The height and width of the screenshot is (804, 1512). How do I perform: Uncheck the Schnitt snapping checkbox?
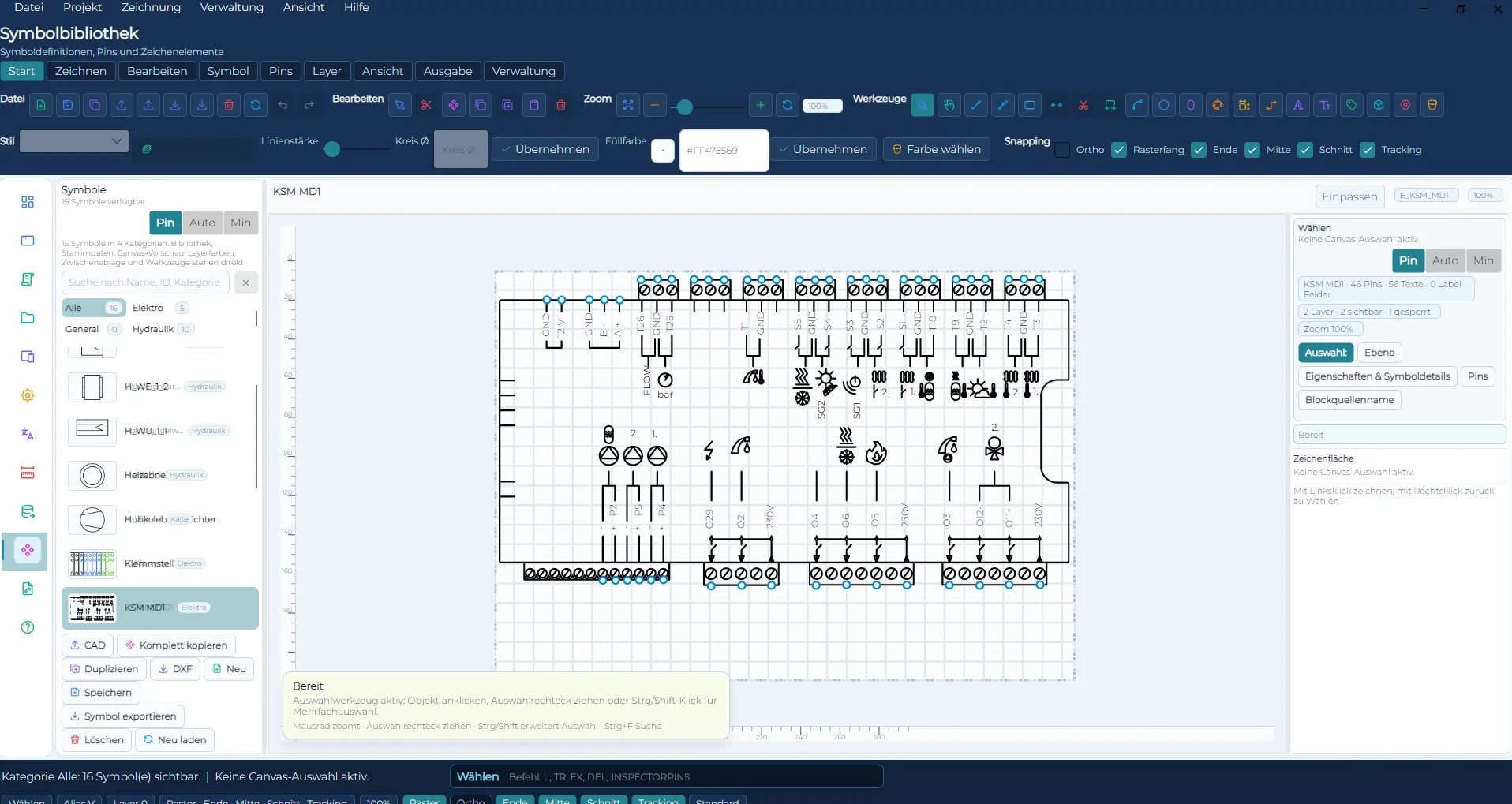coord(1305,150)
